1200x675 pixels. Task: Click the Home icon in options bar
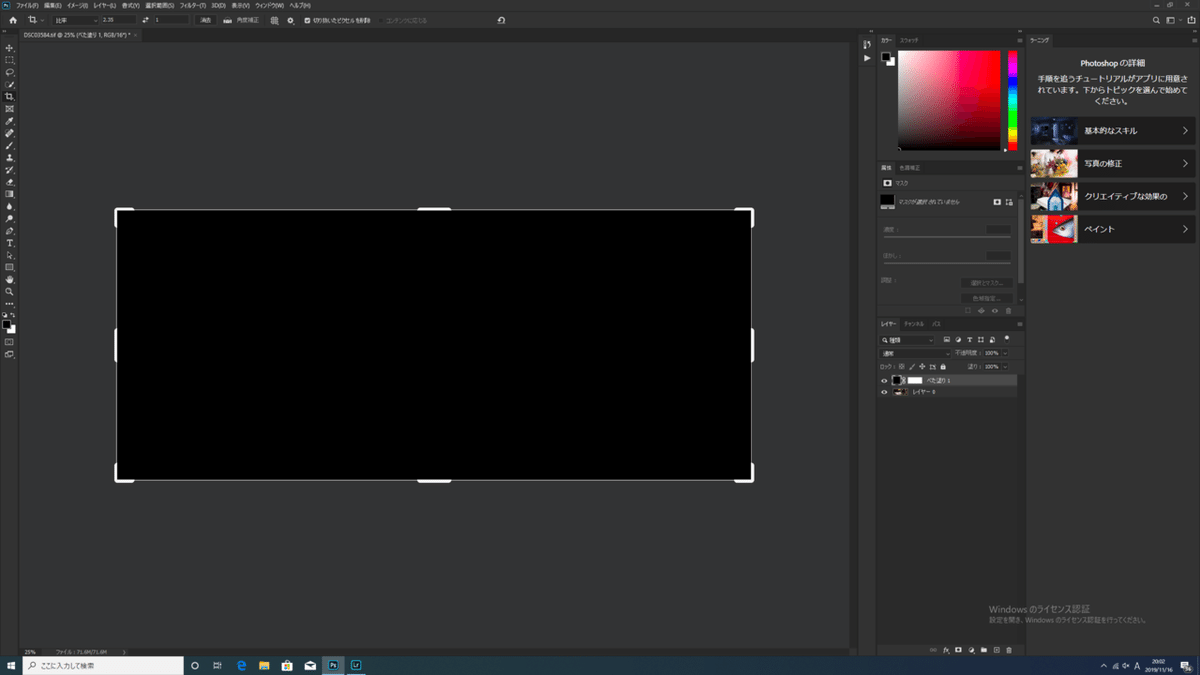click(x=13, y=20)
